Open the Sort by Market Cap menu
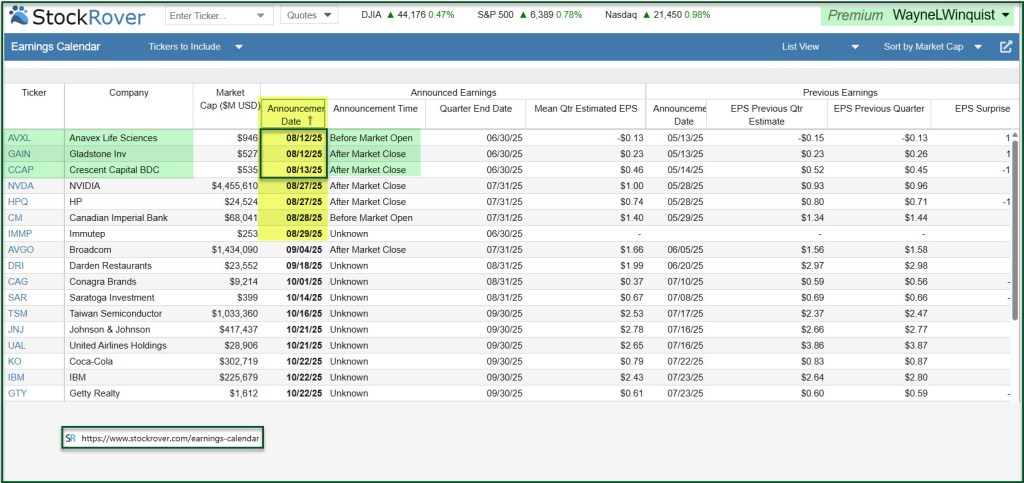1024x483 pixels. click(x=933, y=47)
